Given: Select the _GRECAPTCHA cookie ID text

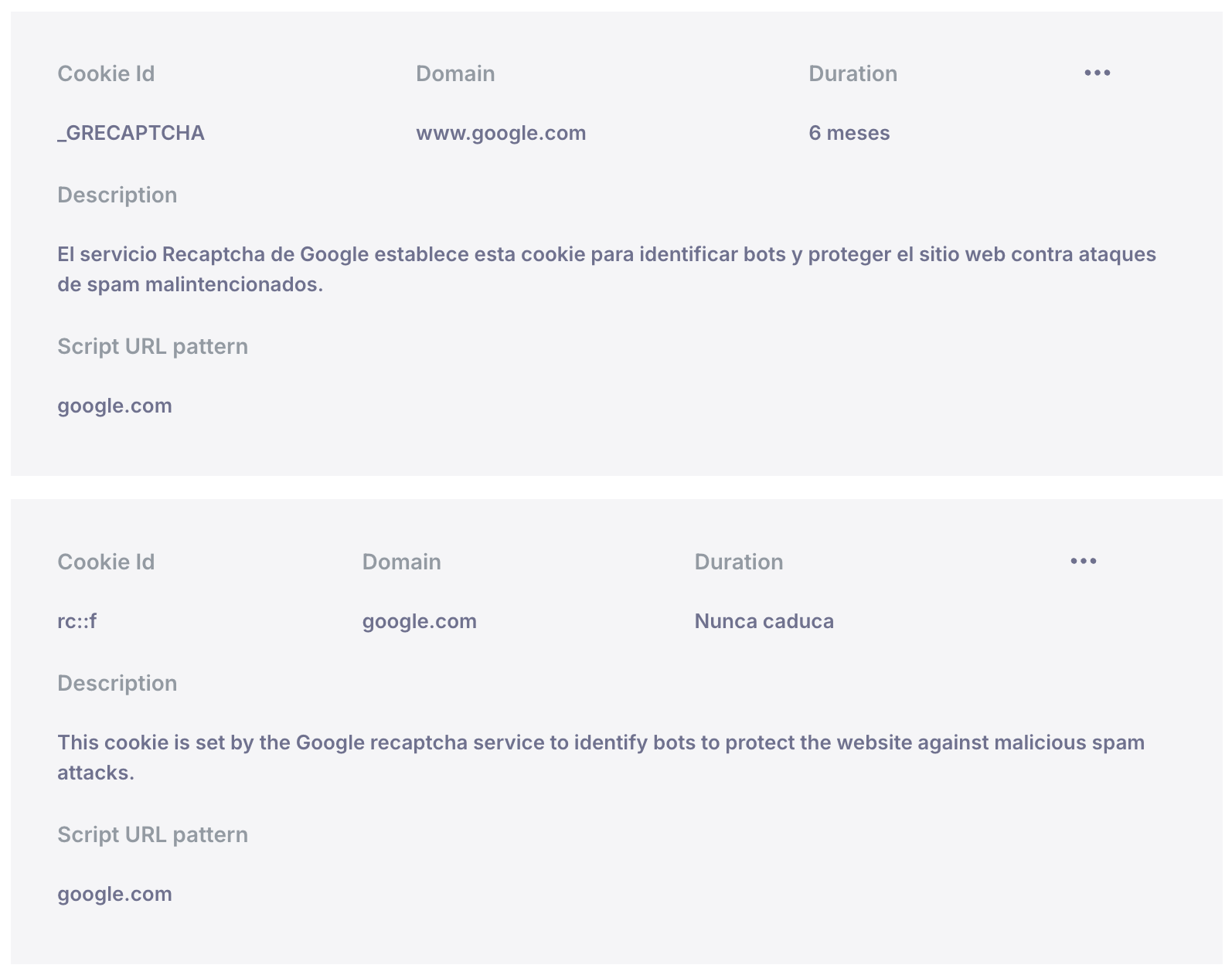Looking at the screenshot, I should coord(131,133).
